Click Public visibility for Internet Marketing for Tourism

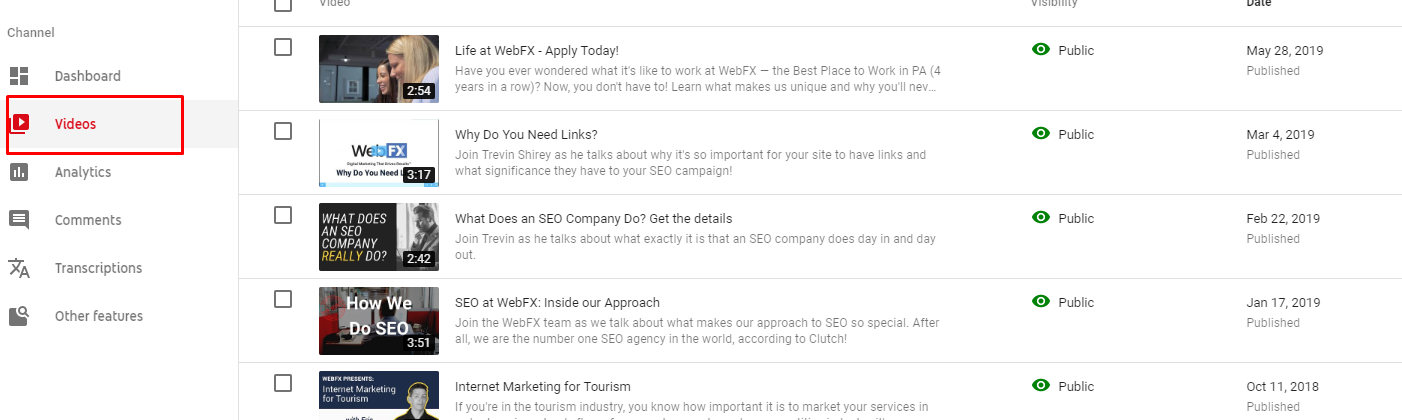pyautogui.click(x=1076, y=386)
